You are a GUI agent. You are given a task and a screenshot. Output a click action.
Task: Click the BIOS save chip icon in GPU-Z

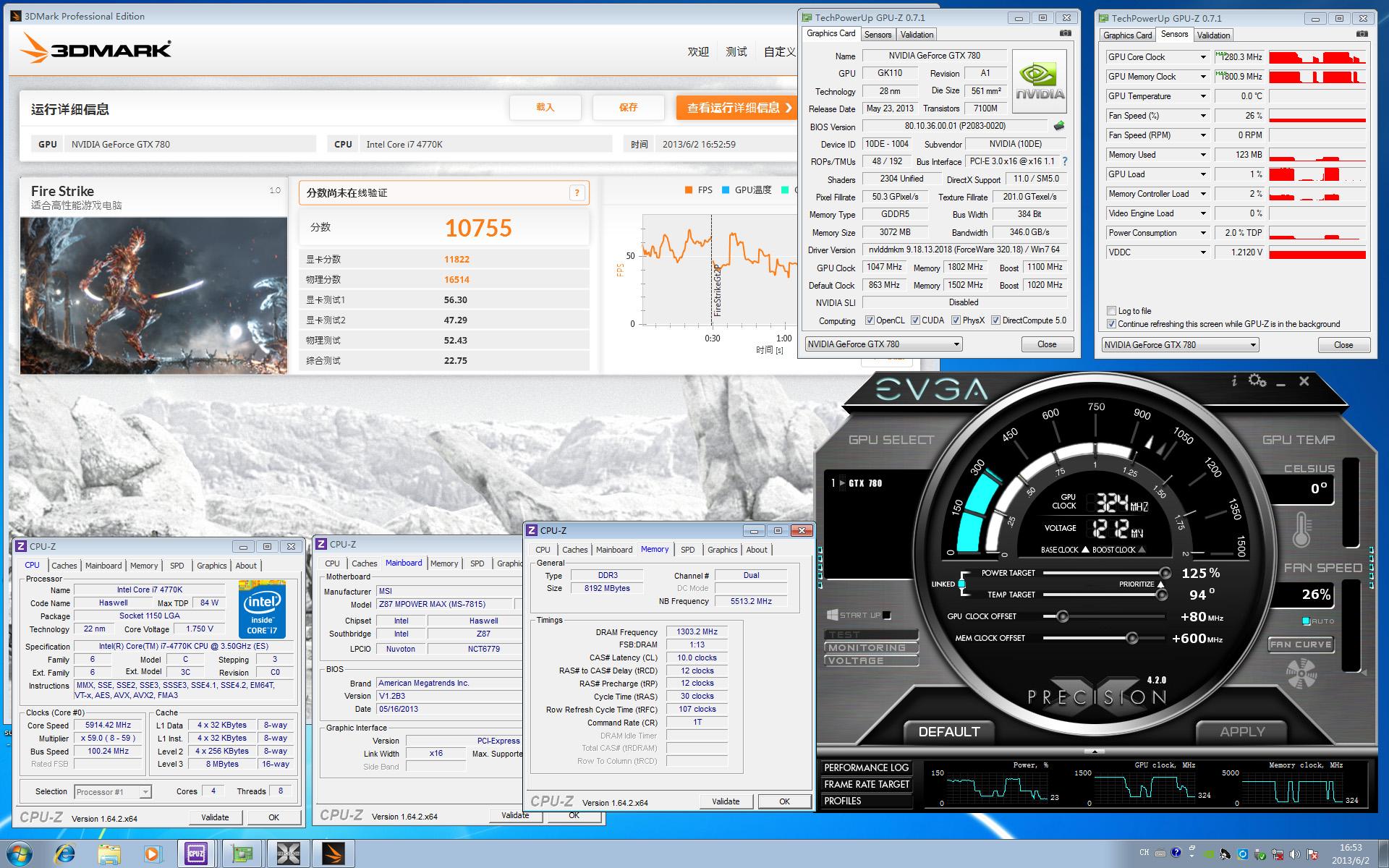point(1059,126)
